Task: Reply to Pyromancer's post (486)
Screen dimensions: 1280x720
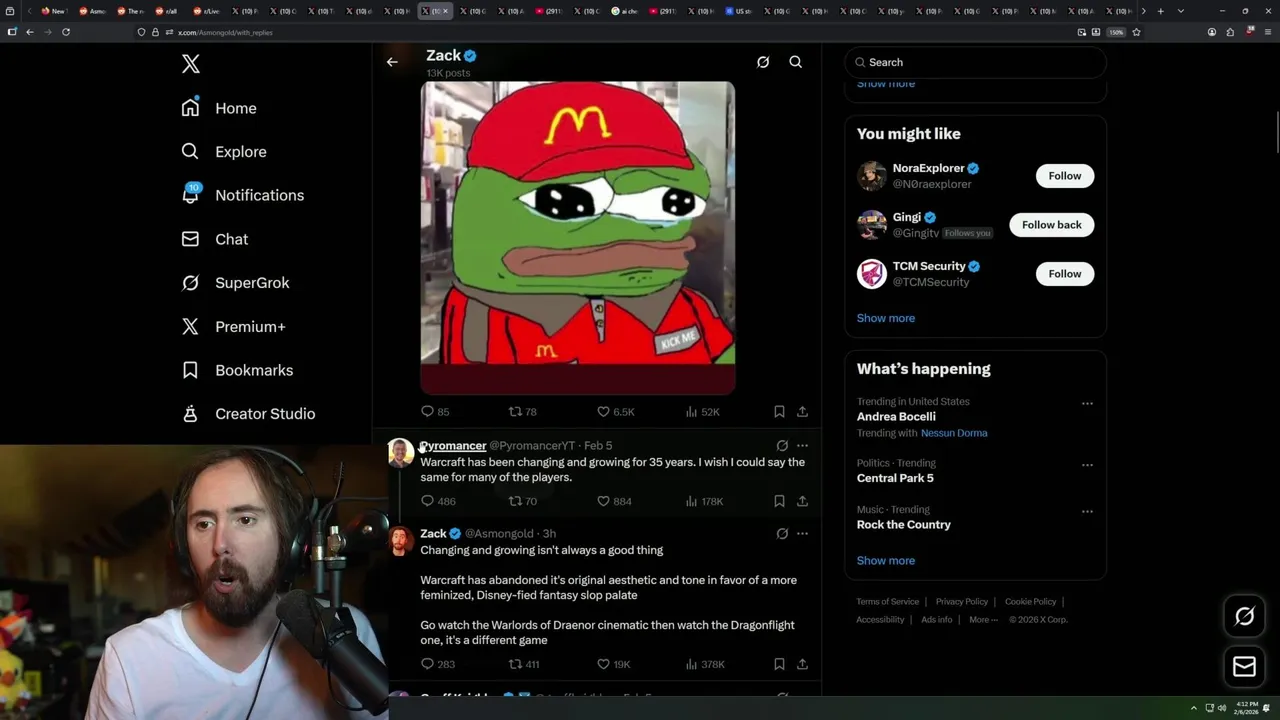Action: point(438,501)
